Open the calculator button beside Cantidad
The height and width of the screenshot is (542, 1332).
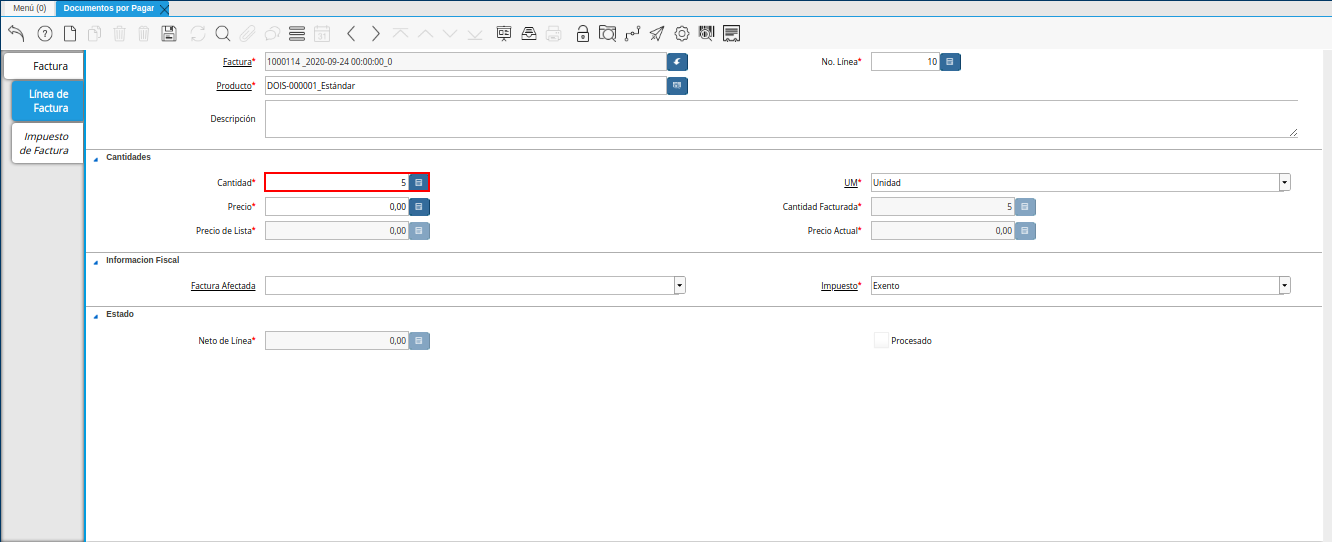click(419, 183)
